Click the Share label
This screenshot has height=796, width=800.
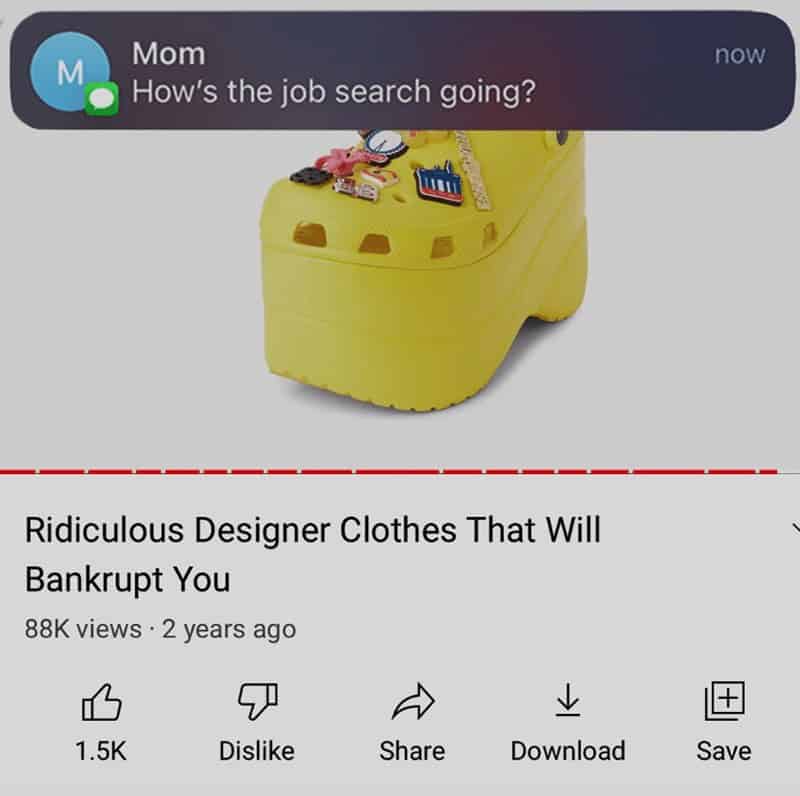click(x=412, y=751)
